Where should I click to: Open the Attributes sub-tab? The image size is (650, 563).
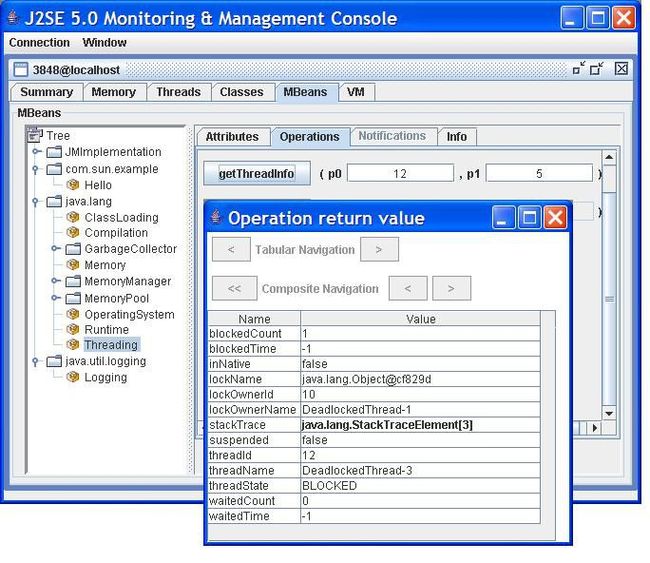pyautogui.click(x=232, y=137)
